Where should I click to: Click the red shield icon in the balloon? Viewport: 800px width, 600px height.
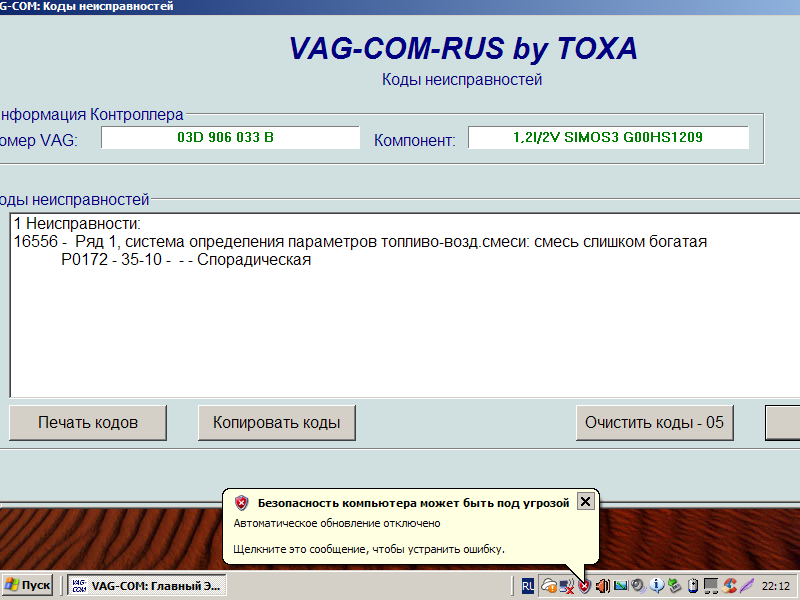241,503
